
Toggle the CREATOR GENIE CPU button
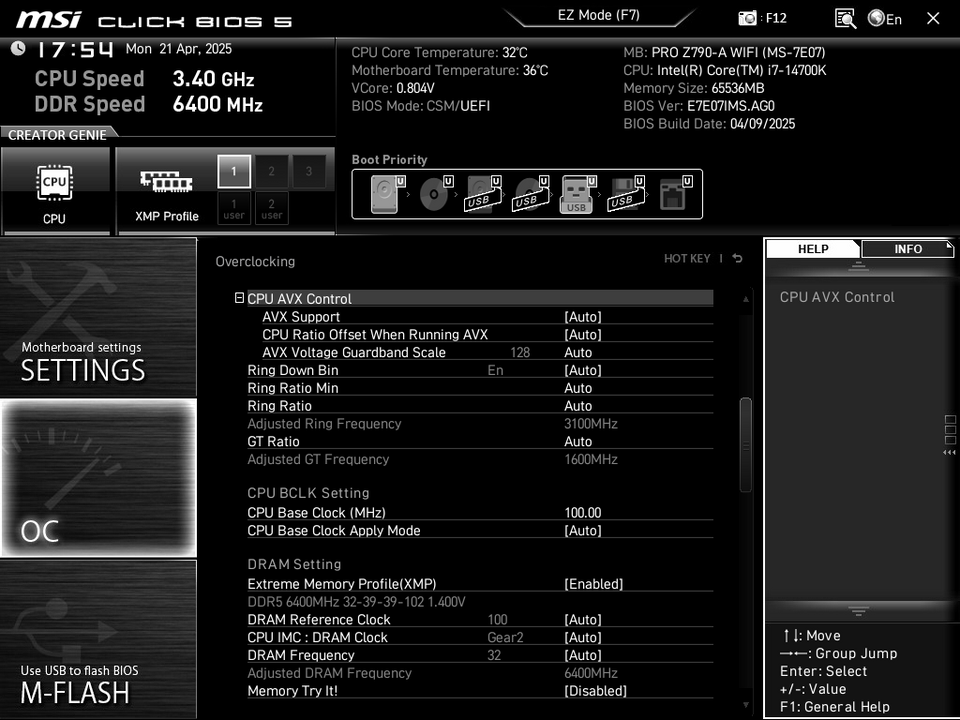[x=55, y=190]
